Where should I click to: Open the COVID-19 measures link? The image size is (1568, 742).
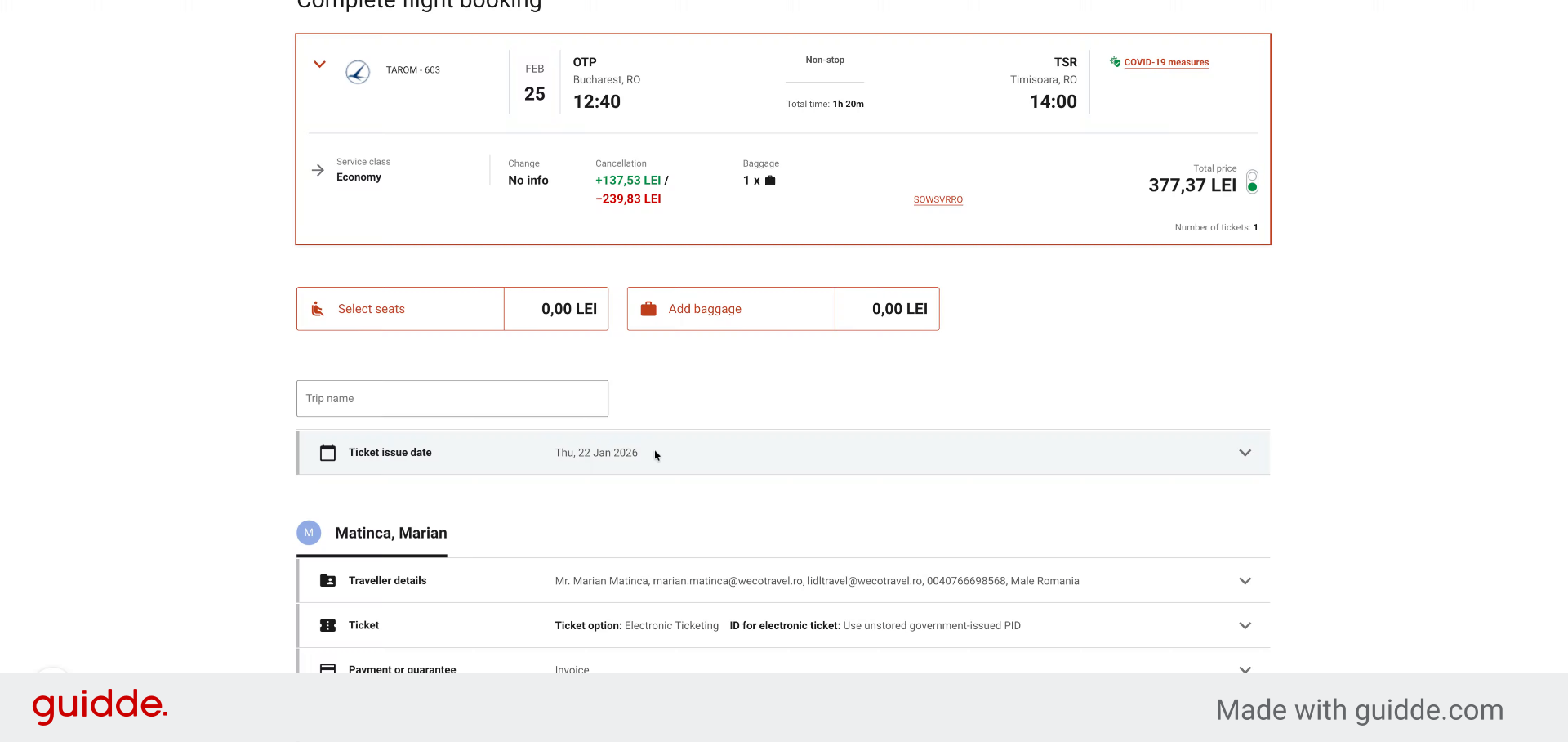[x=1166, y=62]
